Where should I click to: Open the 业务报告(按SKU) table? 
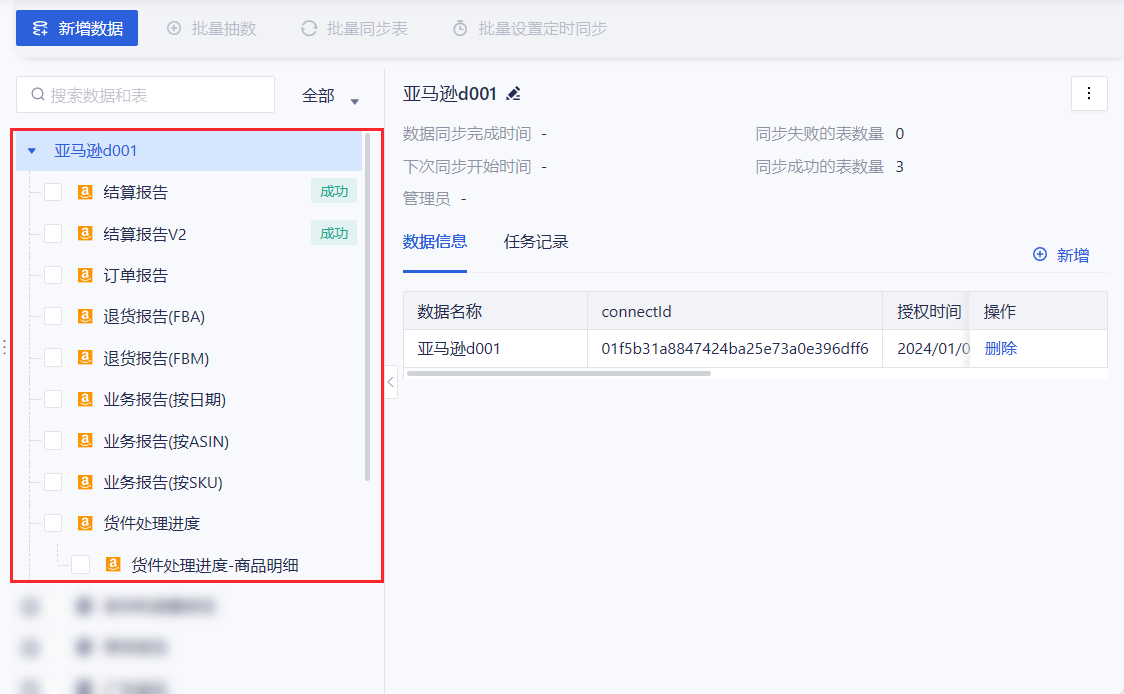[163, 482]
